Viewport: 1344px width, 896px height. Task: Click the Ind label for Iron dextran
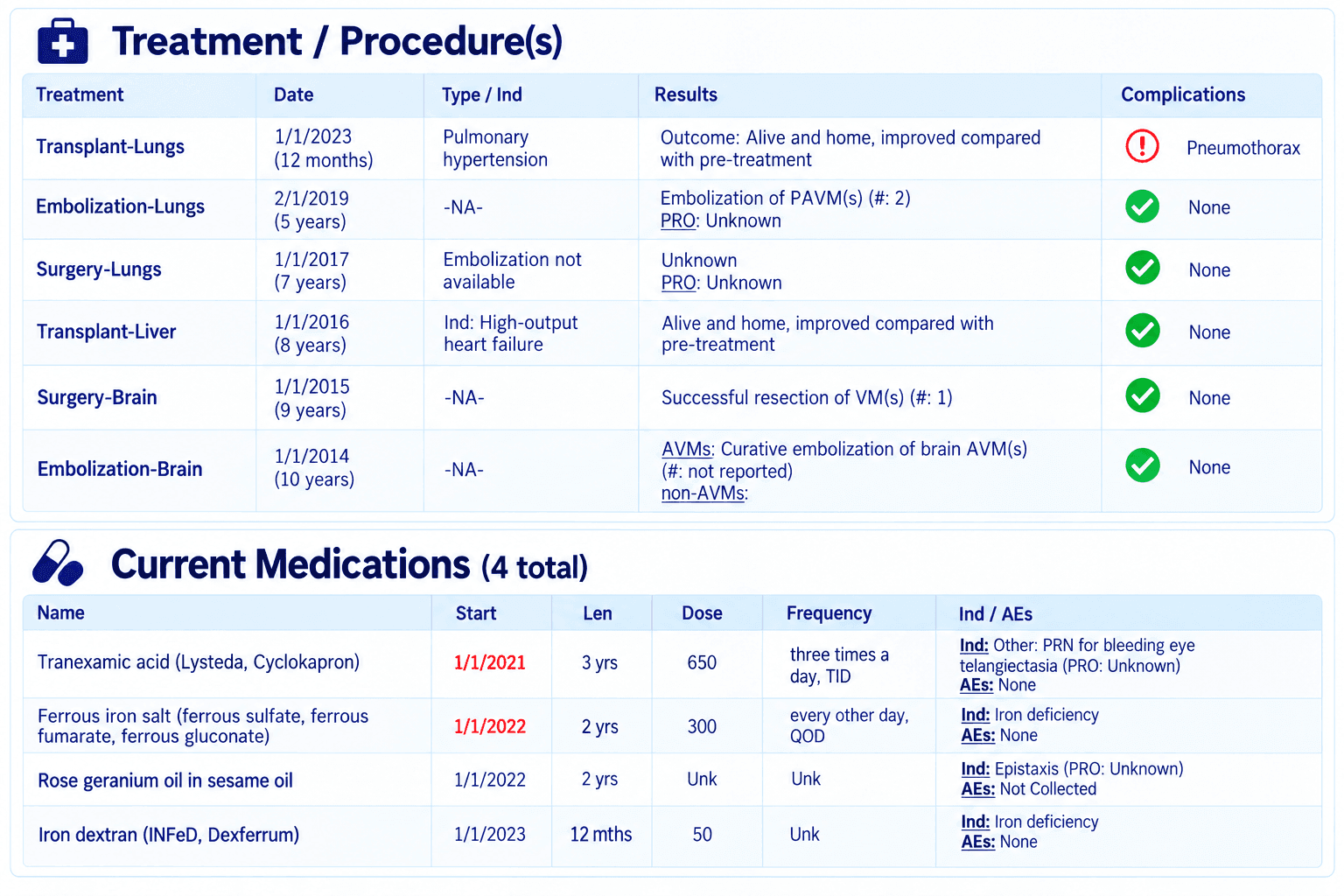(x=976, y=822)
